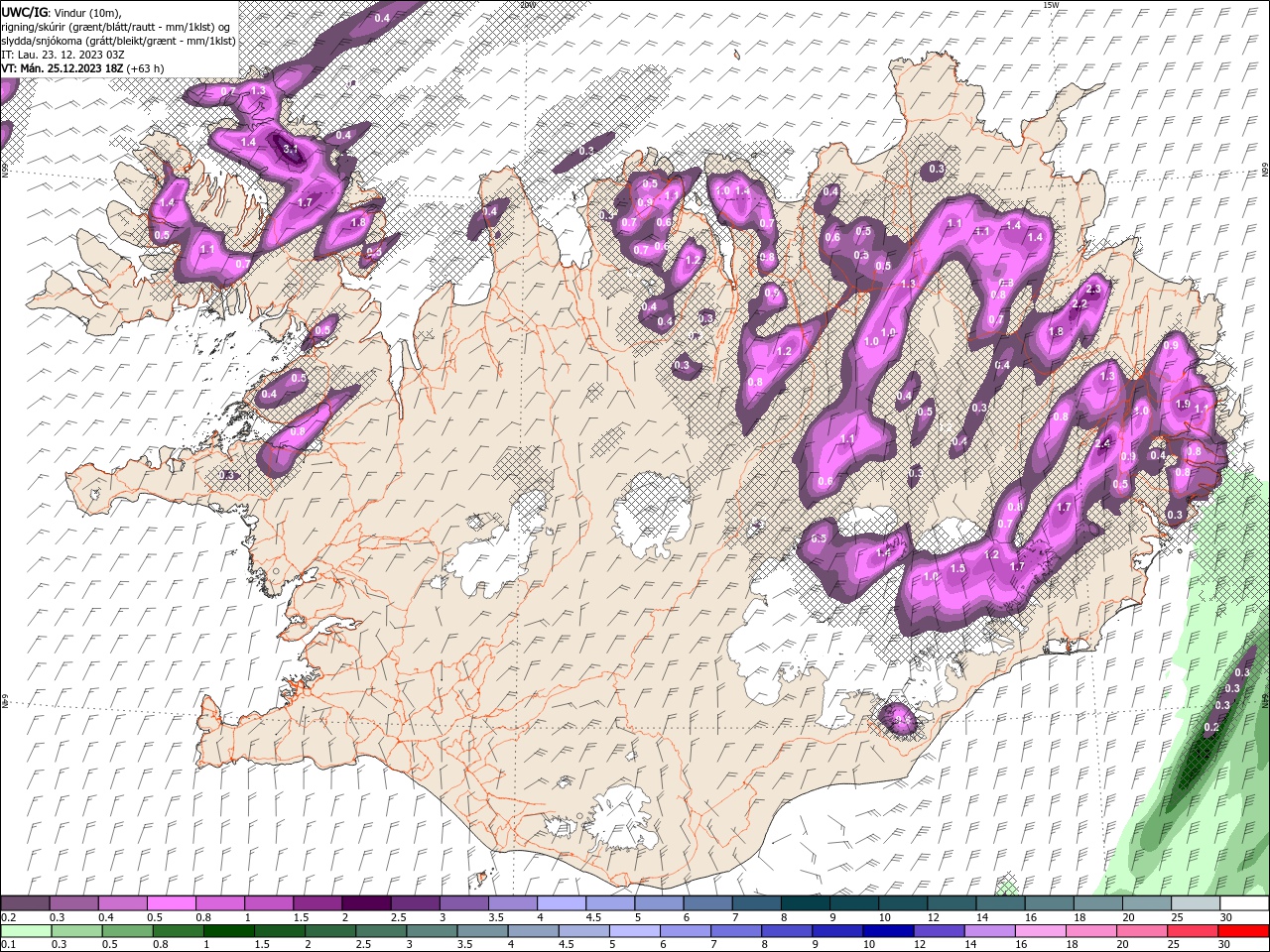1270x952 pixels.
Task: Choose the darkest green 1 swatch in lower legend
Action: click(228, 931)
